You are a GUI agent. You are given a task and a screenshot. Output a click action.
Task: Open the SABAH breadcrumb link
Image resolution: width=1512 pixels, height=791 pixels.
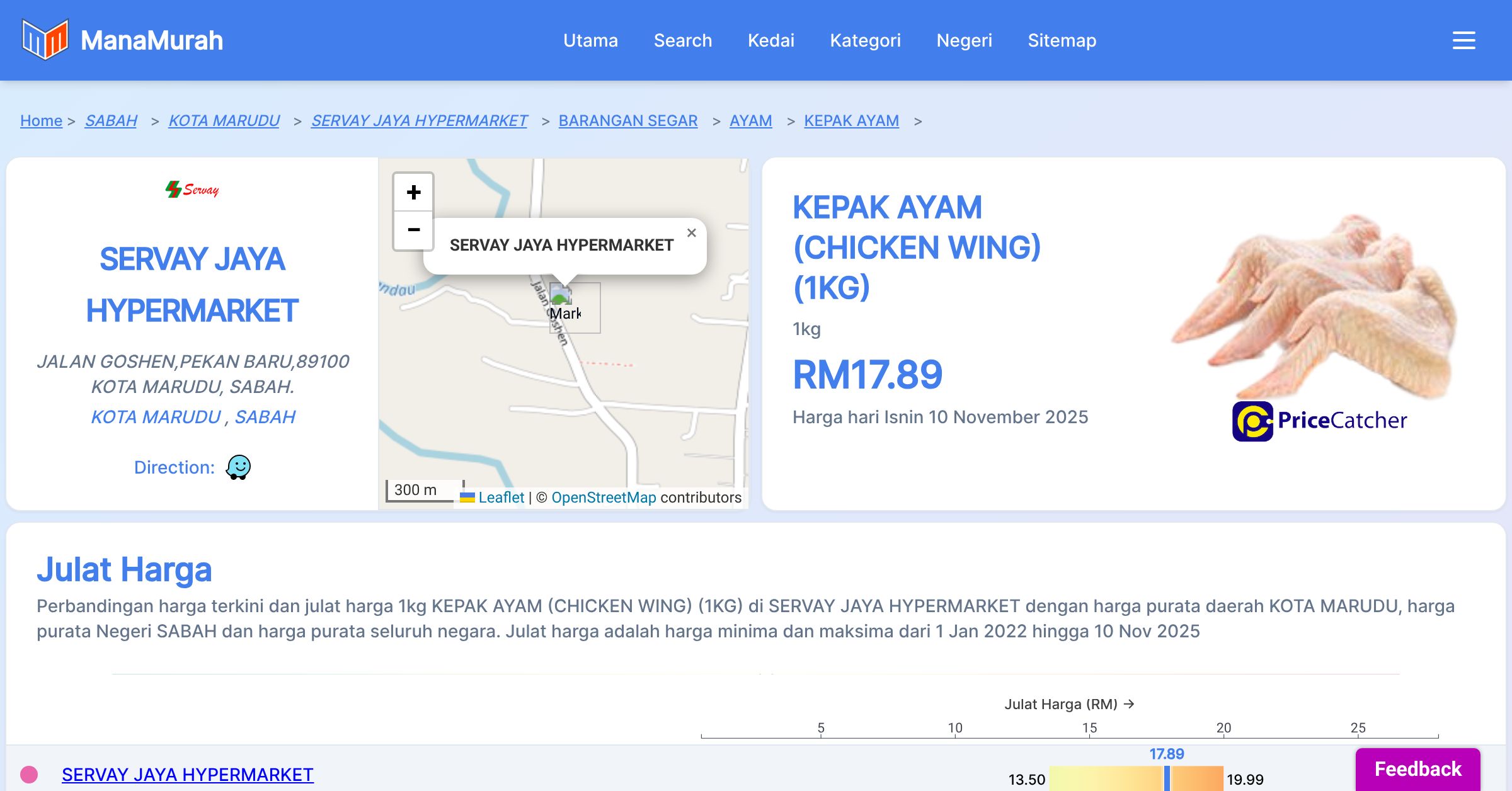(x=111, y=120)
